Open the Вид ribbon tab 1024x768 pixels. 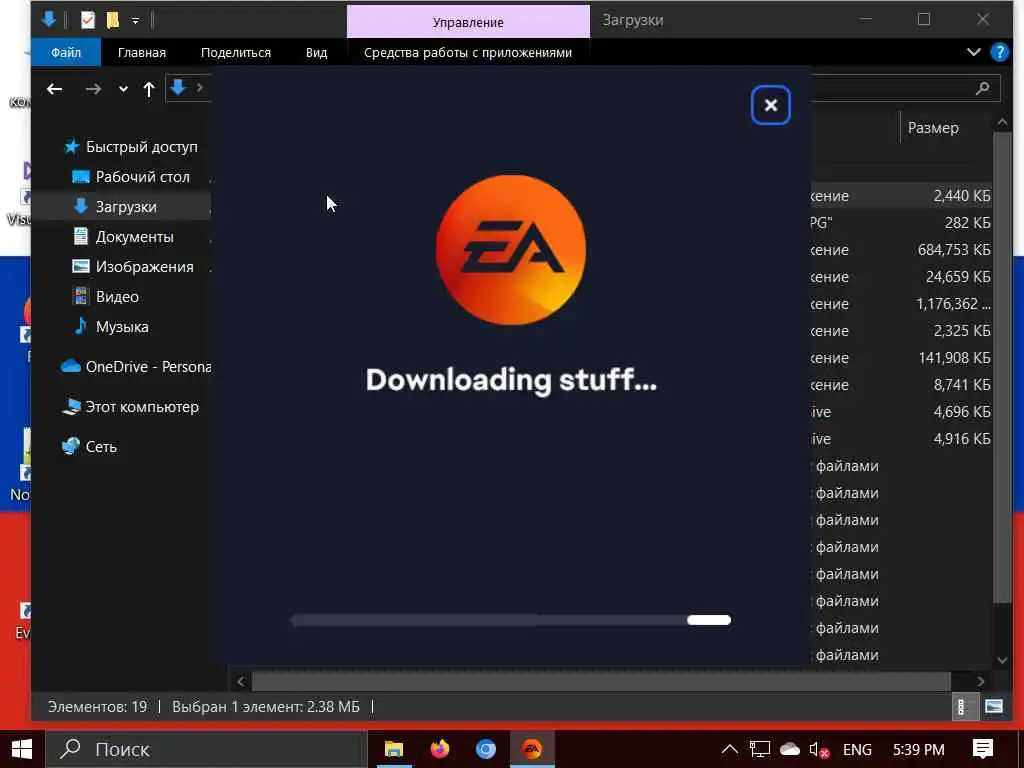tap(317, 52)
